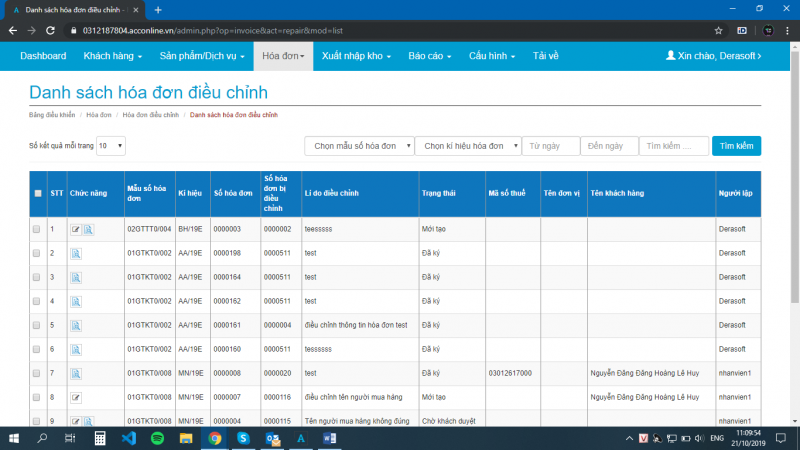Open results per page dropdown
This screenshot has width=800, height=450.
point(111,146)
